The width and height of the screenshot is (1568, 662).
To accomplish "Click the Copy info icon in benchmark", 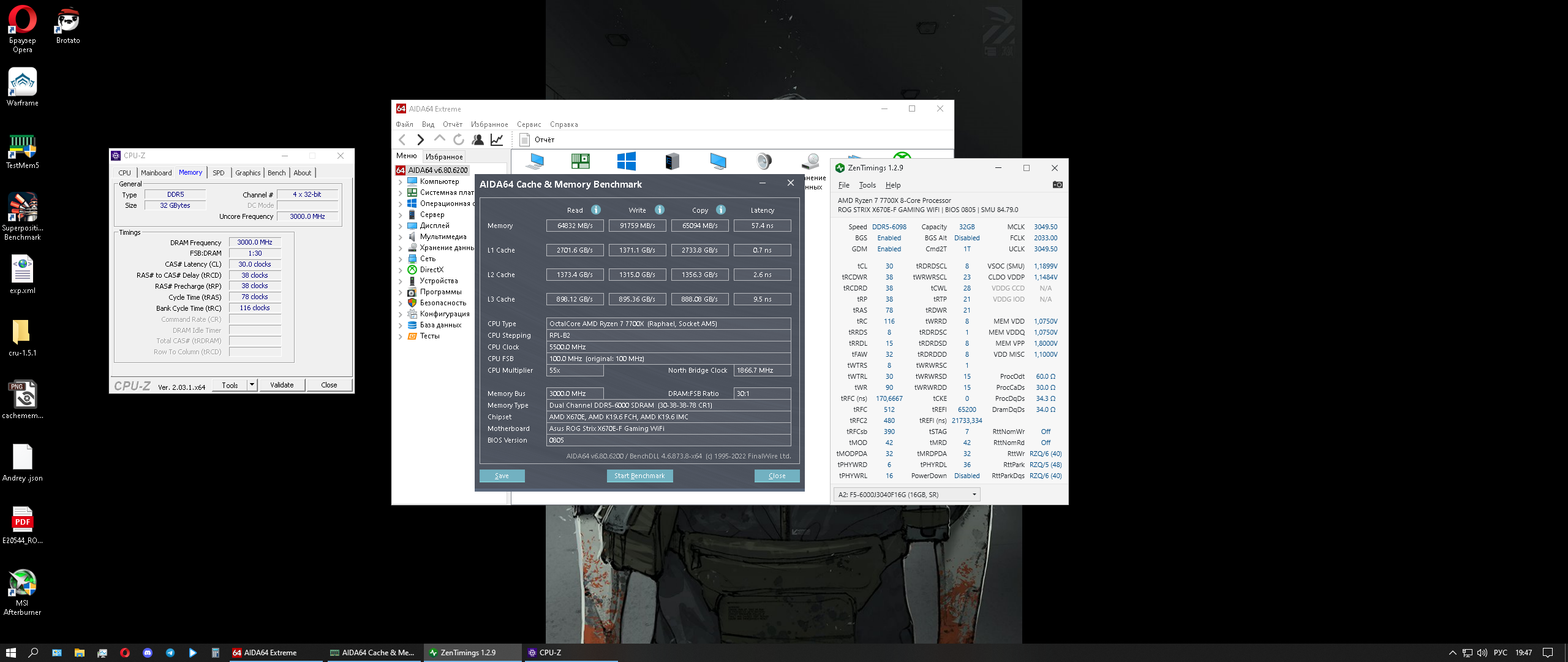I will [x=721, y=210].
